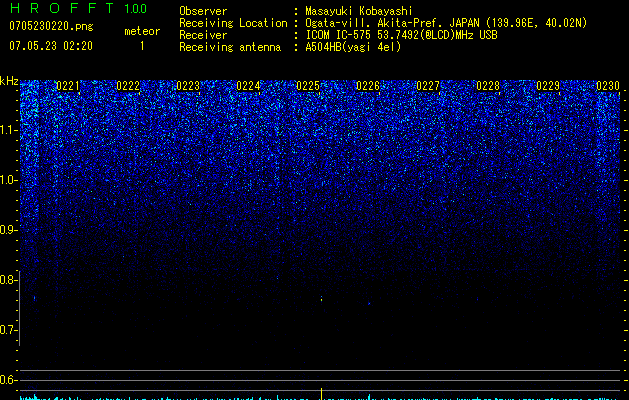The height and width of the screenshot is (400, 629).
Task: Click the yellow meteor echo spike marker
Action: click(x=321, y=394)
